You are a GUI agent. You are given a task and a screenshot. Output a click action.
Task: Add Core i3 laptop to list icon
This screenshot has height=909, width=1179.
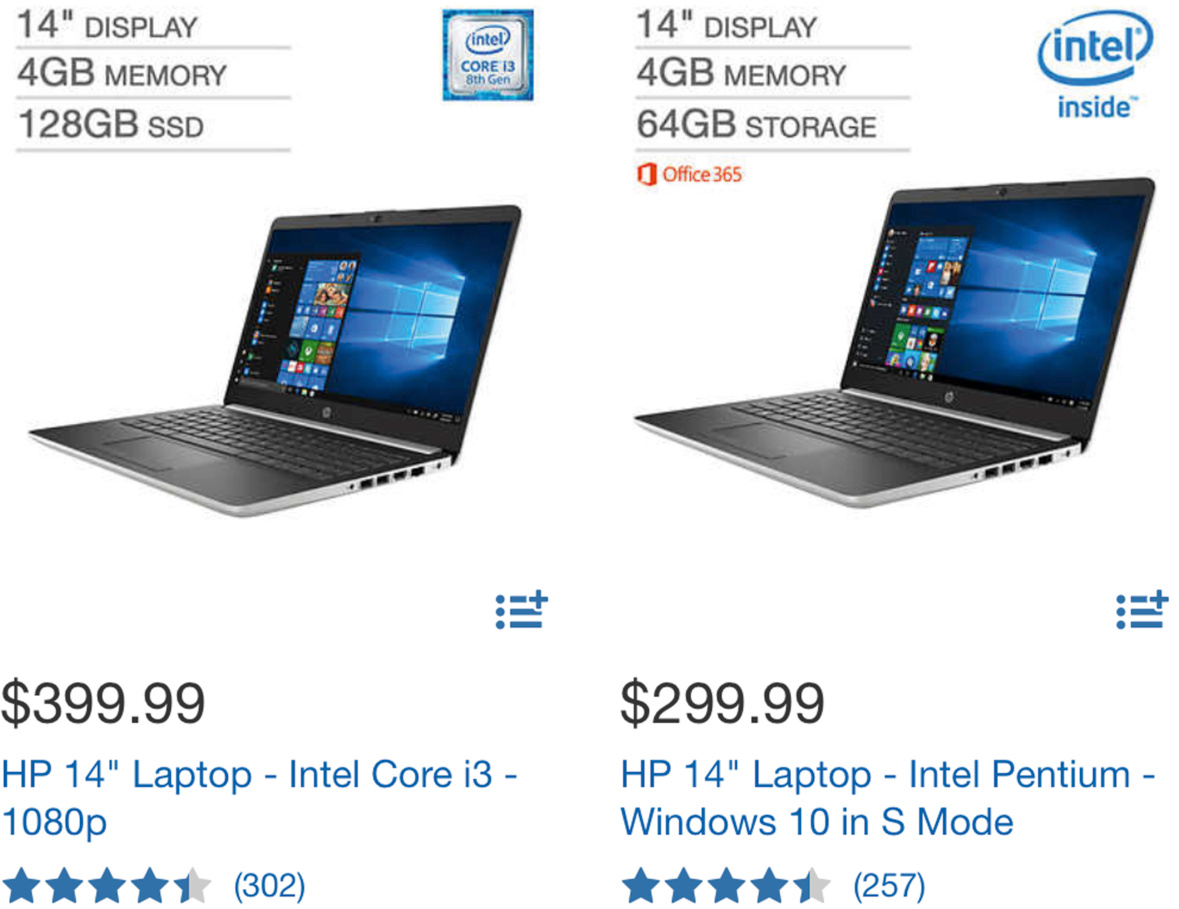coord(522,611)
